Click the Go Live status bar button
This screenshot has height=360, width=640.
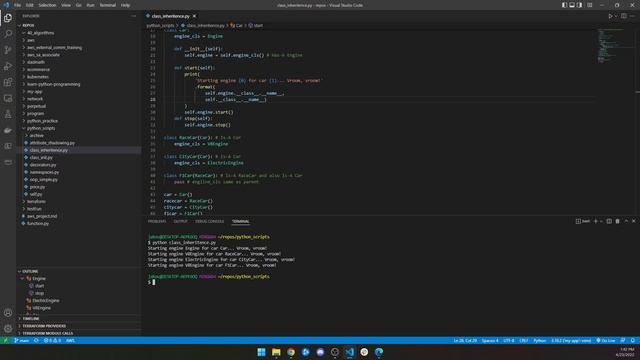coord(606,340)
